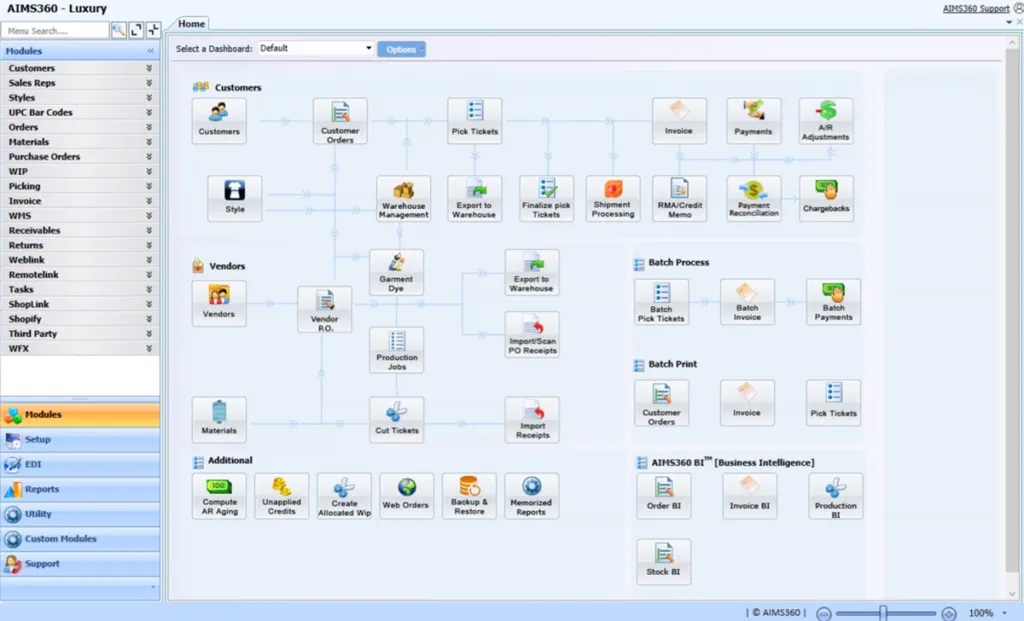Open the Backup & Restore icon
1024x621 pixels.
[469, 496]
